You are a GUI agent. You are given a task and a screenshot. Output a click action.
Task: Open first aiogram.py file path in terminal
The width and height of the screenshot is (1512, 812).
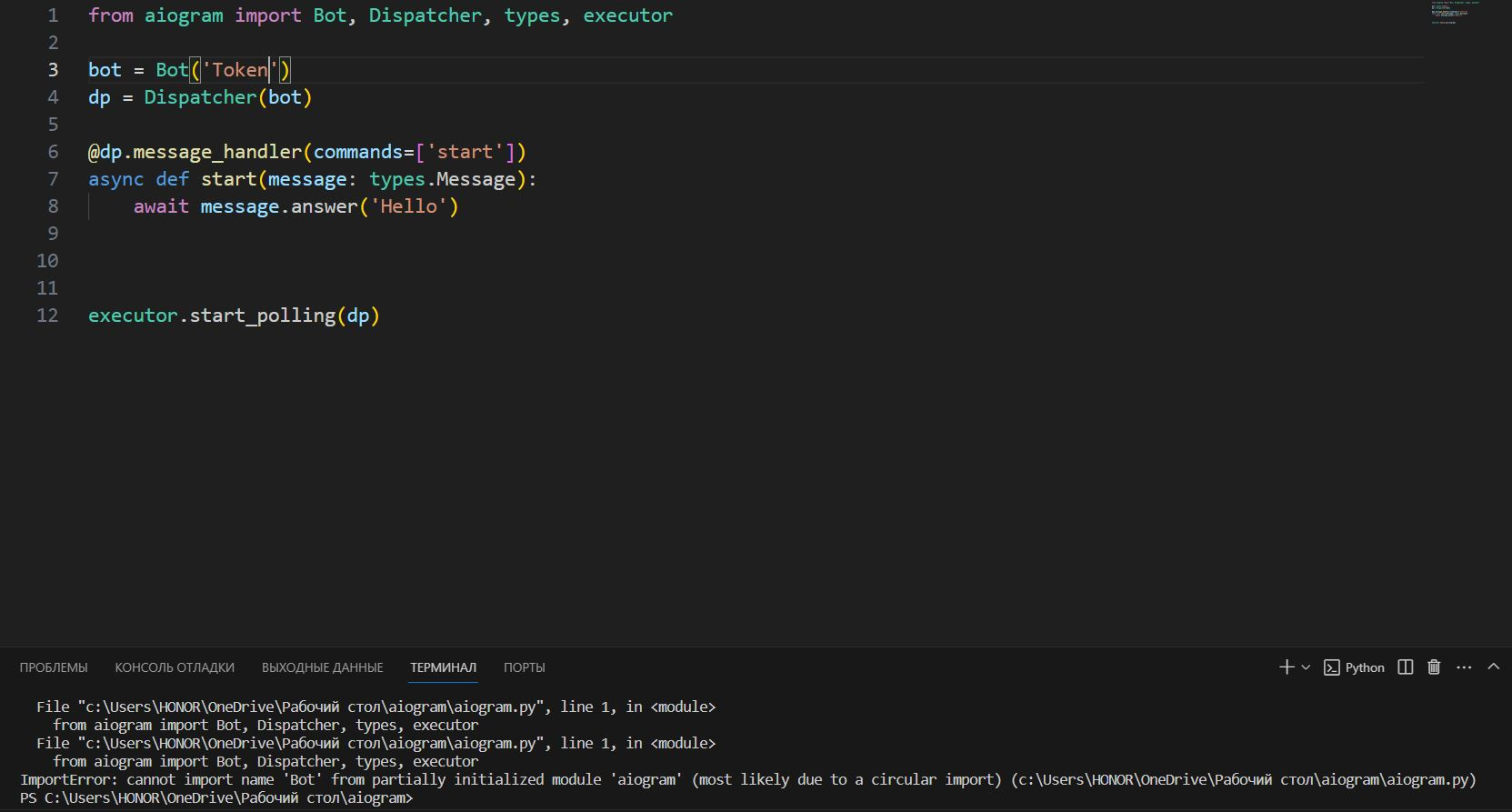point(312,707)
